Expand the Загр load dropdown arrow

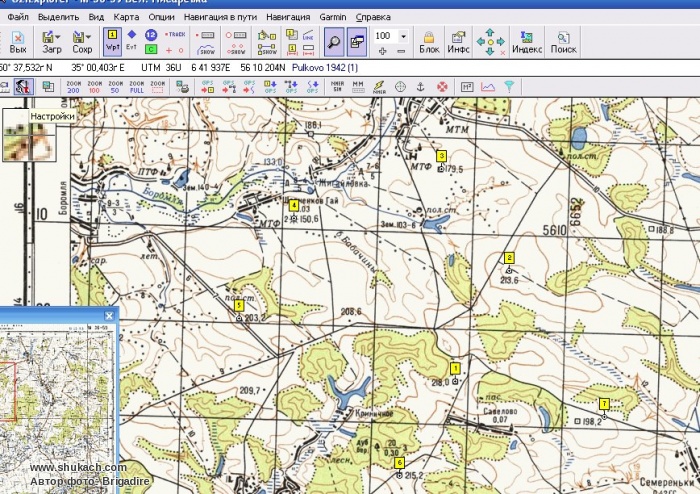pyautogui.click(x=58, y=37)
